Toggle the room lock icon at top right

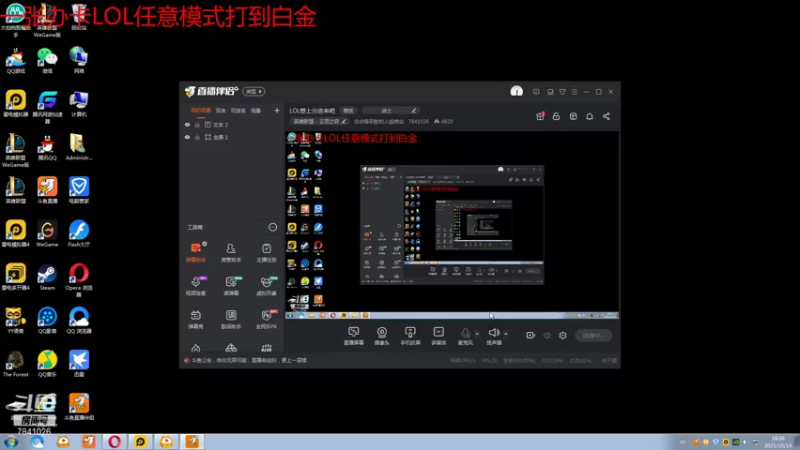556,116
